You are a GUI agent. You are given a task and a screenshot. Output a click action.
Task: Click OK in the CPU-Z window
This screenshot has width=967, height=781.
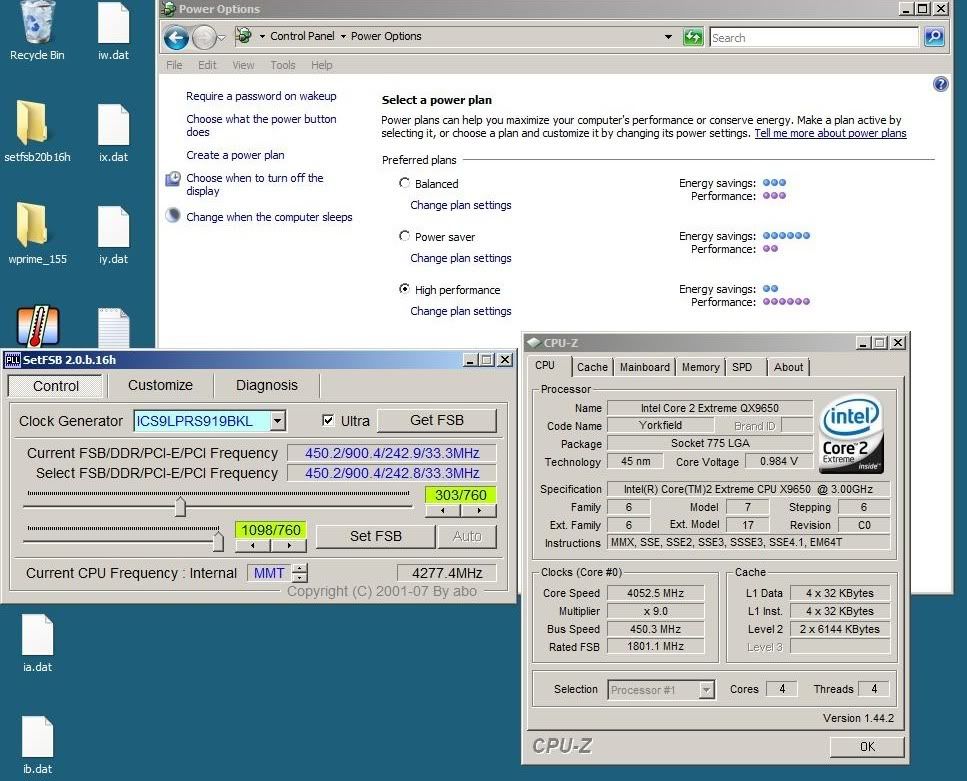click(x=867, y=746)
